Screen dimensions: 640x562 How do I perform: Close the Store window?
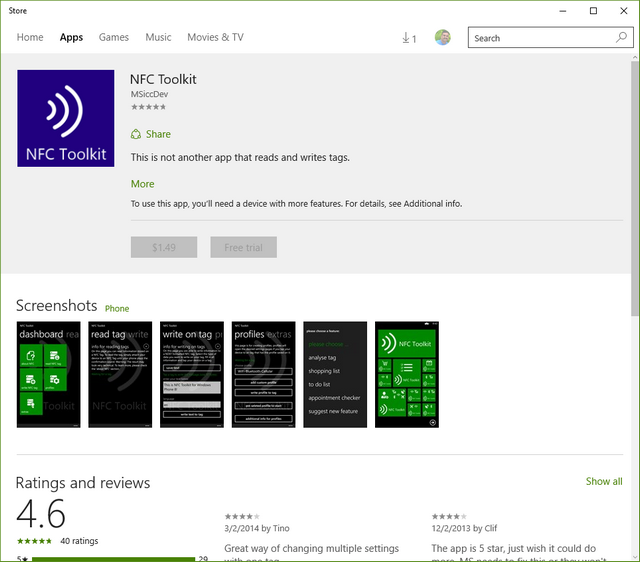coord(624,11)
